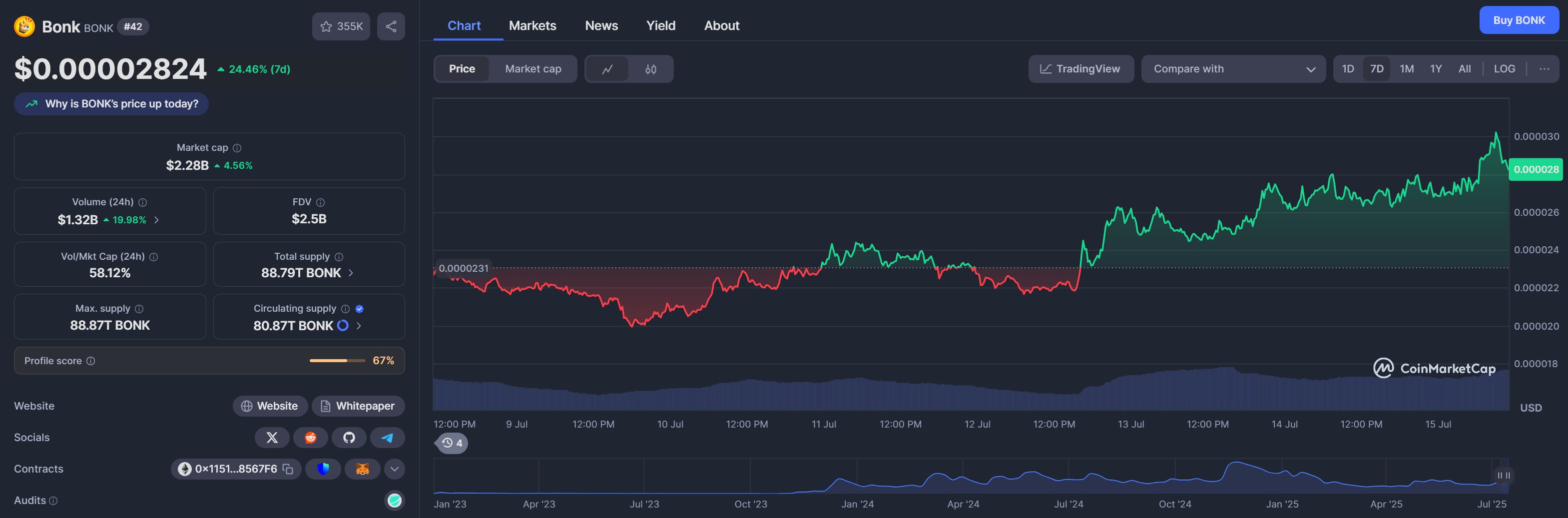Viewport: 1568px width, 518px height.
Task: Set chart range to 1D
Action: click(1348, 69)
